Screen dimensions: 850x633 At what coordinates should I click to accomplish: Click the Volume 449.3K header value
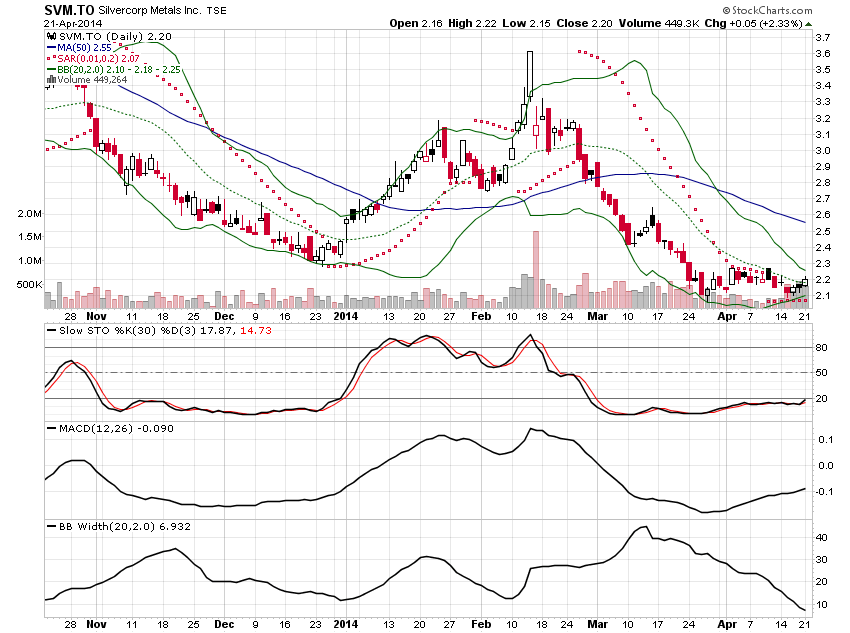(x=657, y=23)
